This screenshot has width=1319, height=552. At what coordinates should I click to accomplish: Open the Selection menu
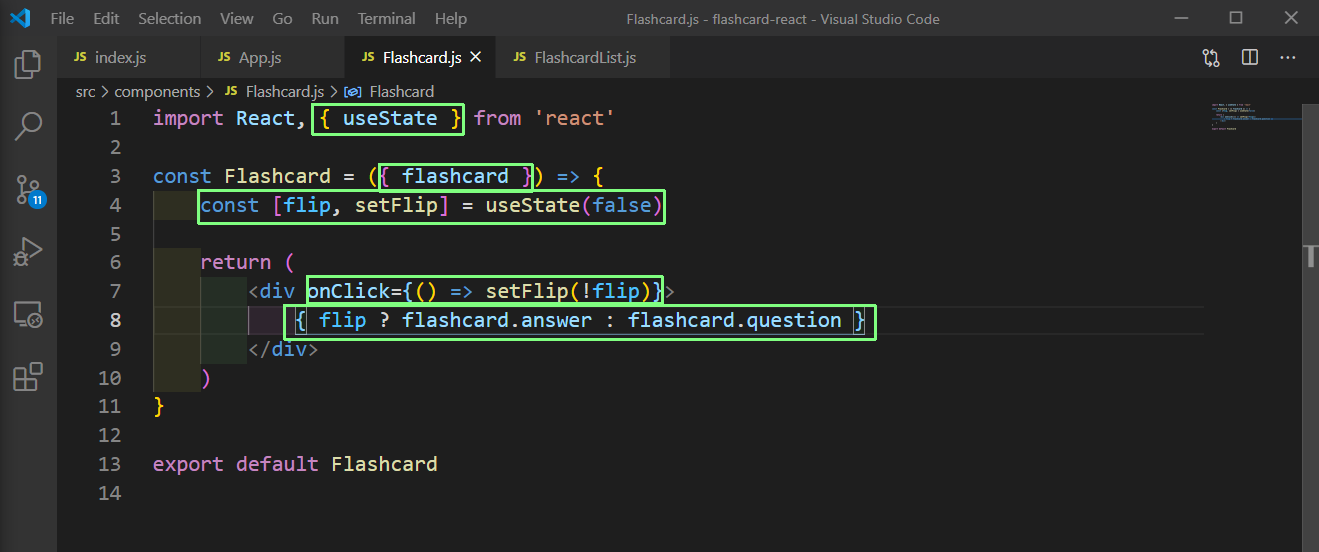click(169, 19)
